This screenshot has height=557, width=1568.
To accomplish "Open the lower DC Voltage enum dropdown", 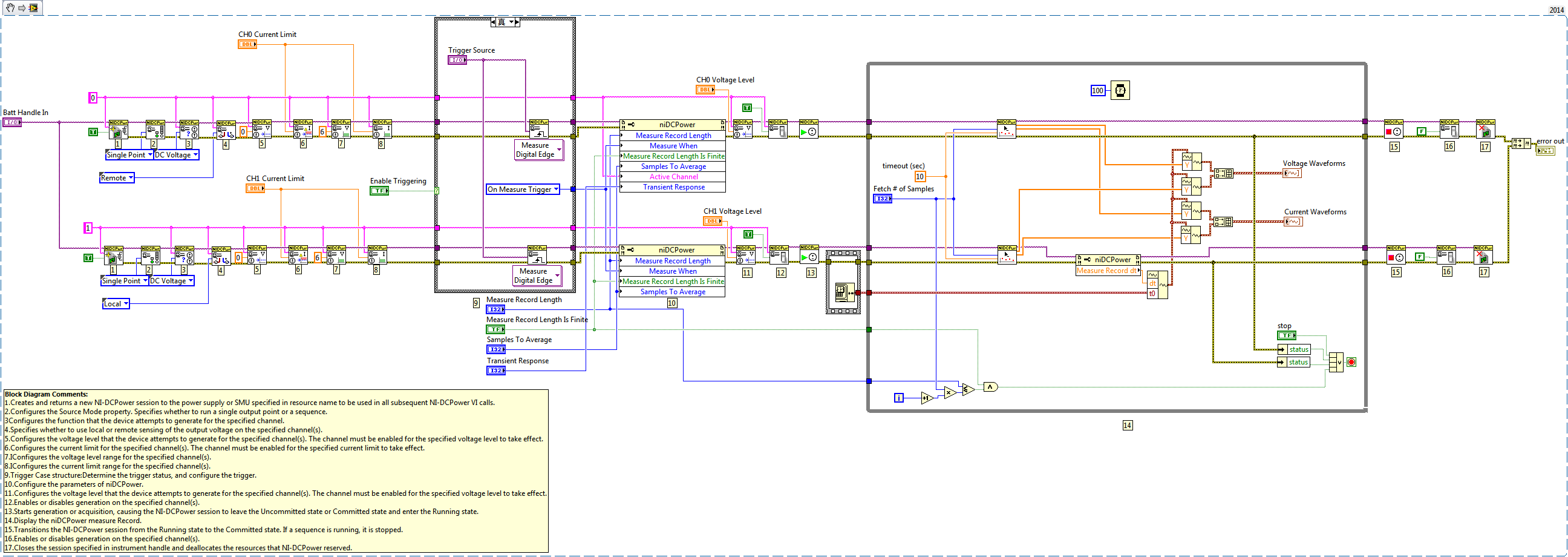I will [172, 281].
